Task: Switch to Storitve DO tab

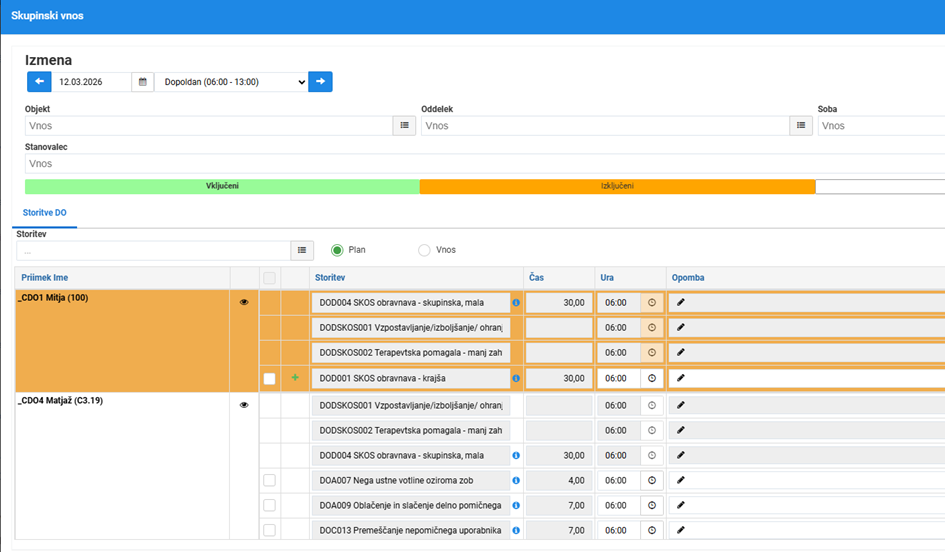Action: coord(45,213)
